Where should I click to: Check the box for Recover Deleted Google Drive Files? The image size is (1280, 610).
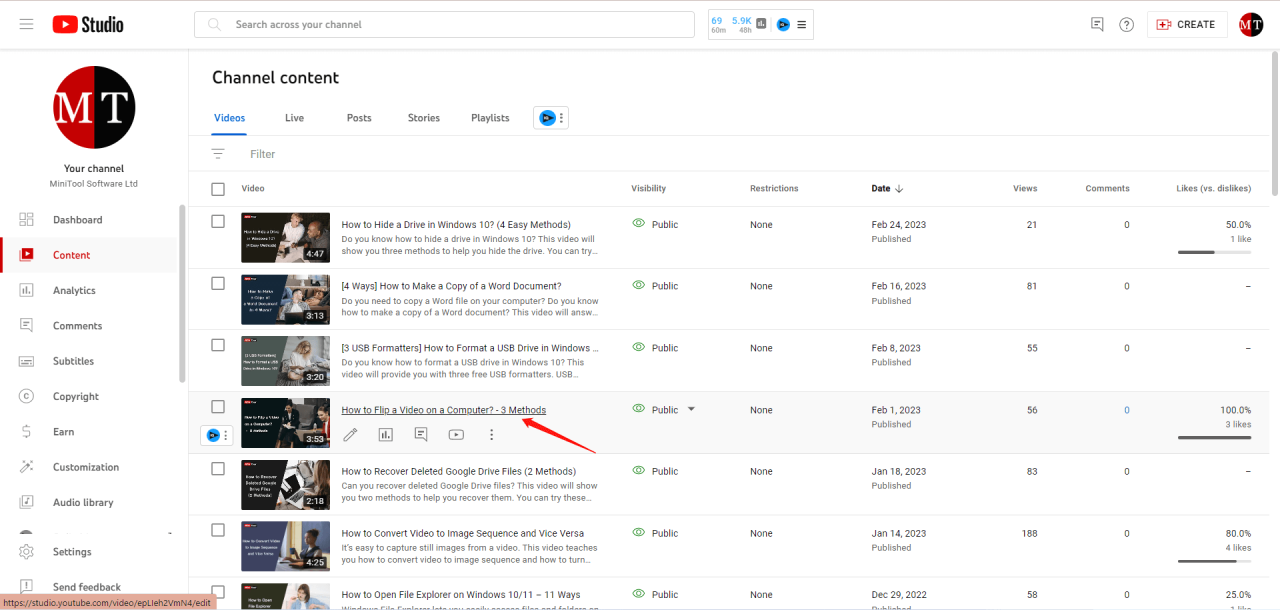pos(218,468)
